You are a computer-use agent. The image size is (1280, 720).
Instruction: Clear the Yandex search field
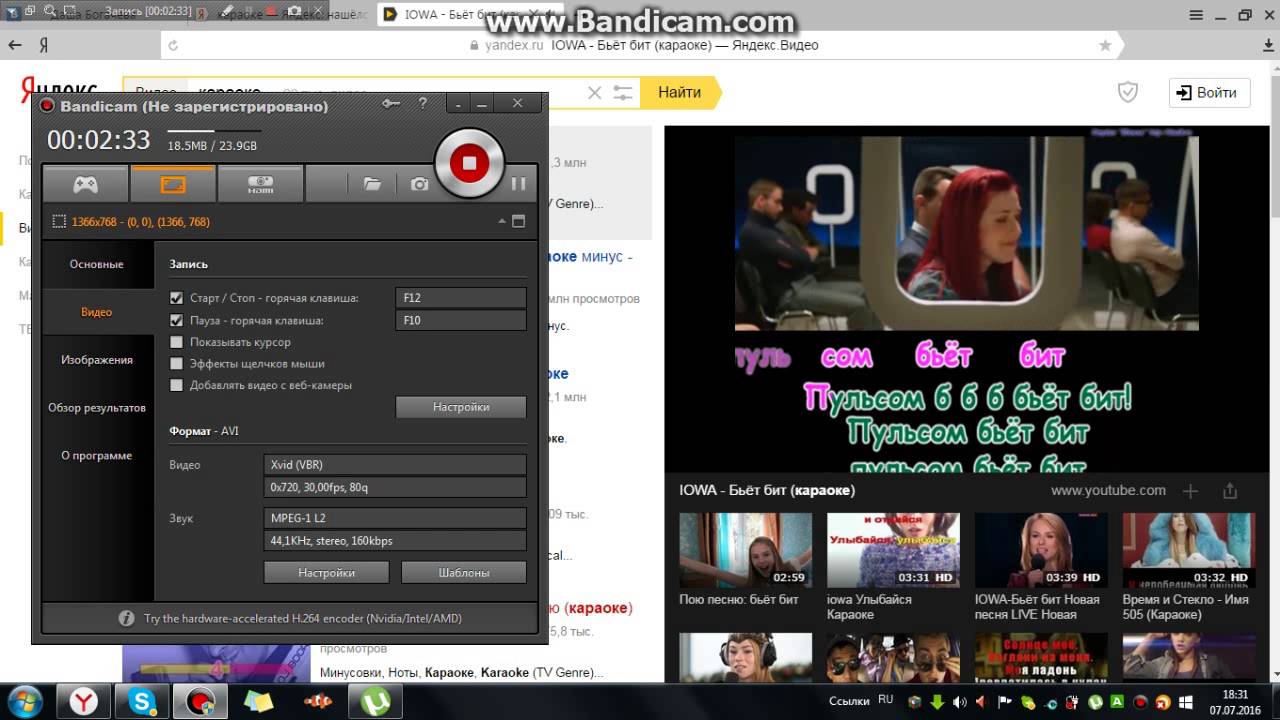[x=594, y=92]
